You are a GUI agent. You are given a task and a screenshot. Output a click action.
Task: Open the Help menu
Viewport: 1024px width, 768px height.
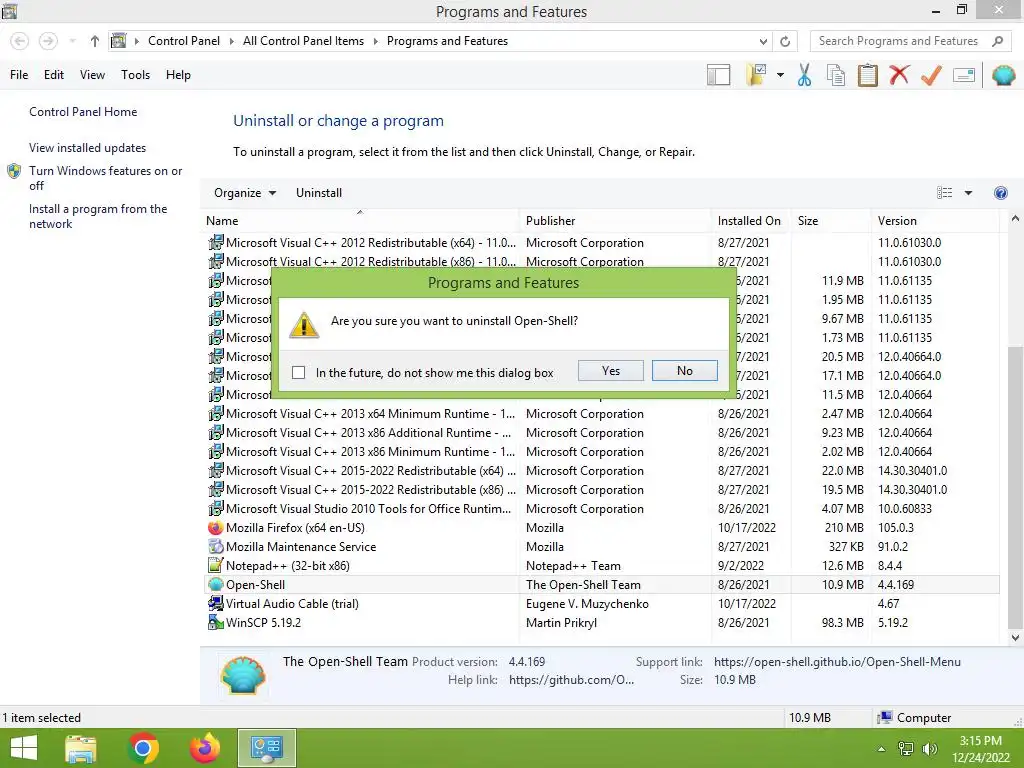pyautogui.click(x=178, y=75)
